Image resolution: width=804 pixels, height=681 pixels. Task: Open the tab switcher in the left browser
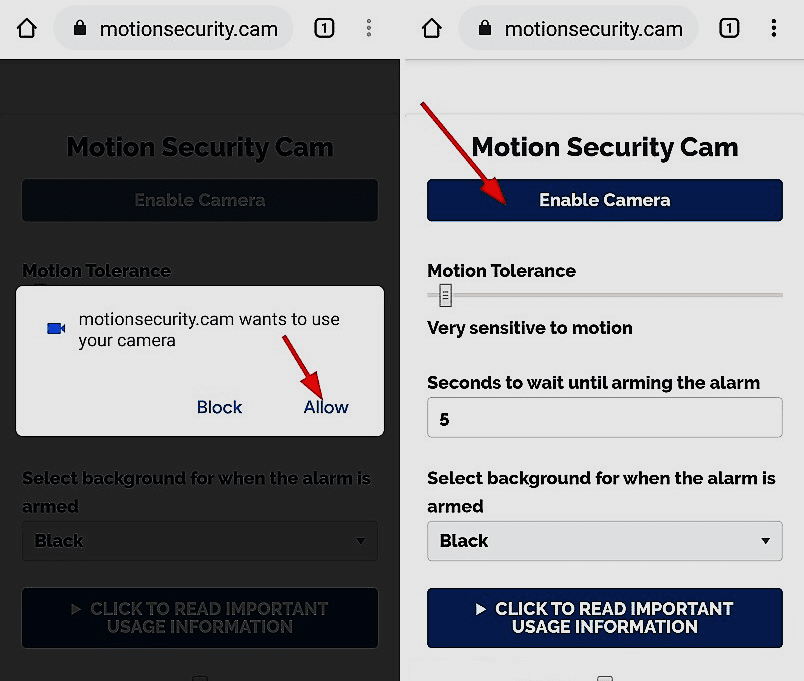pyautogui.click(x=324, y=28)
